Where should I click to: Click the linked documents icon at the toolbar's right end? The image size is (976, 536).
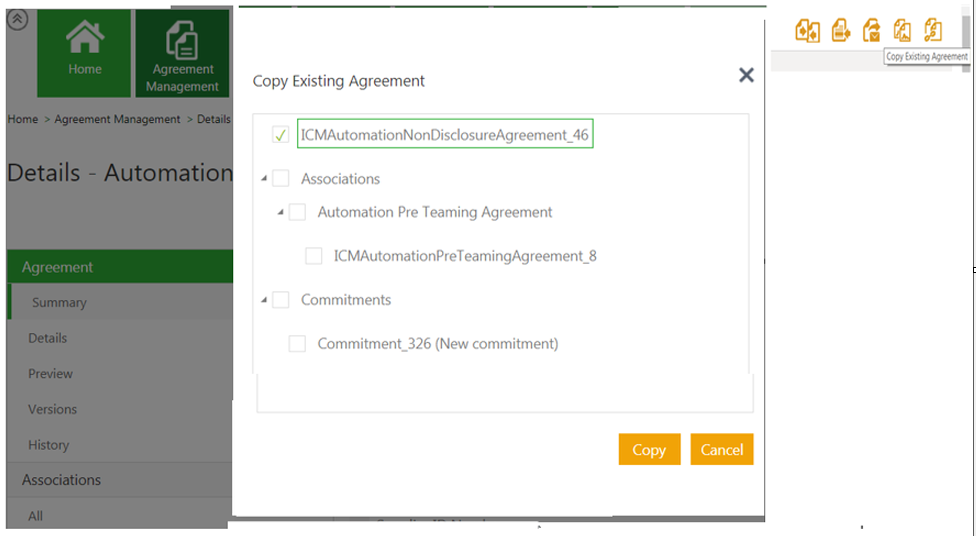tap(933, 30)
